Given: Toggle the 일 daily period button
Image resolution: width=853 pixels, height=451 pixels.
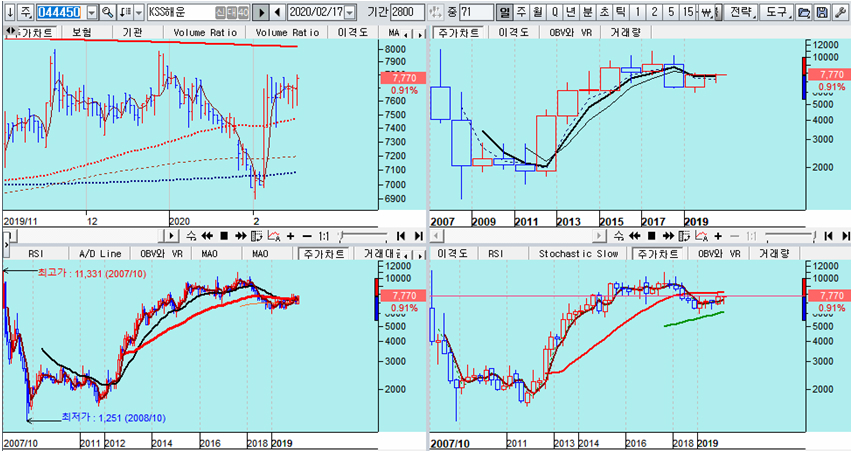Looking at the screenshot, I should coord(505,12).
